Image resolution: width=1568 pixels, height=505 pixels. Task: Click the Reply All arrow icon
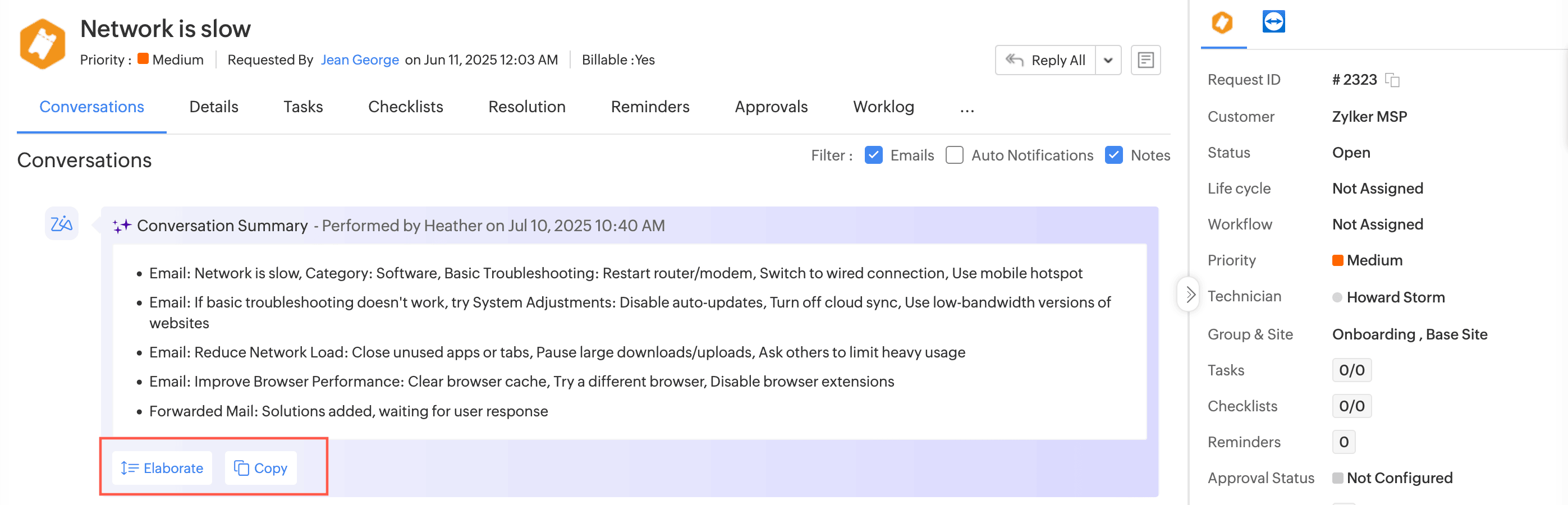[1014, 60]
